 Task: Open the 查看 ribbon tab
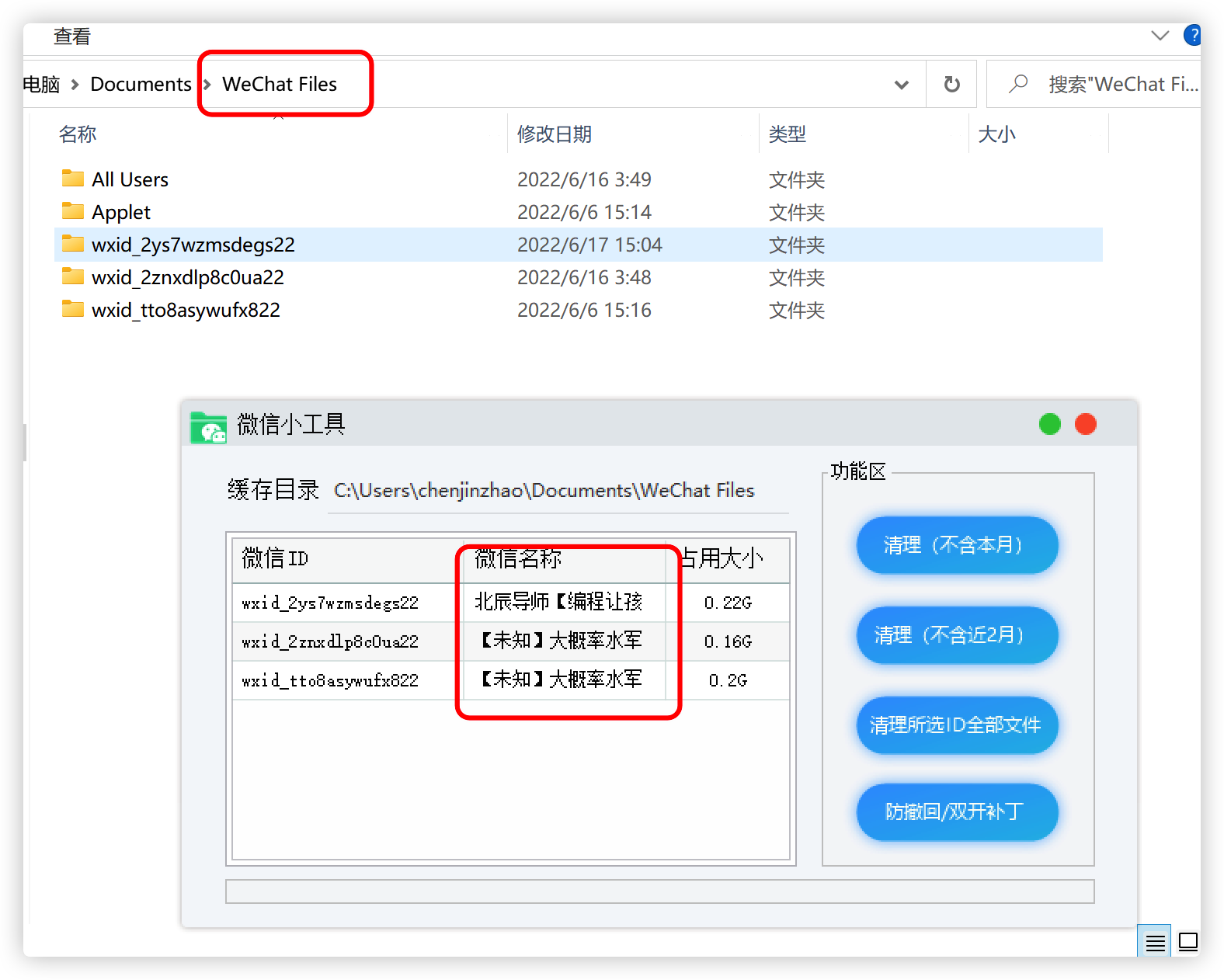point(72,36)
